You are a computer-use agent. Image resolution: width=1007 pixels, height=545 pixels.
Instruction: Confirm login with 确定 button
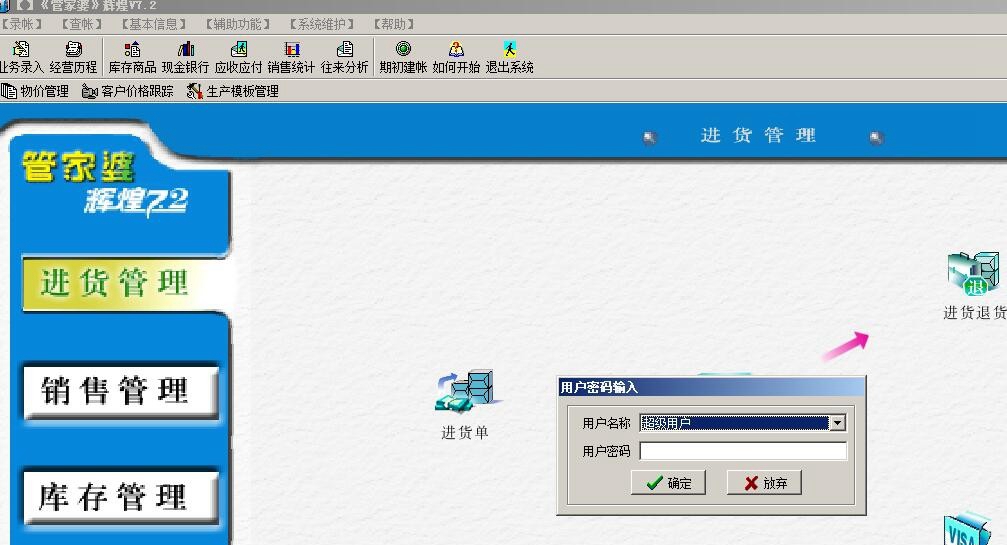pyautogui.click(x=668, y=483)
